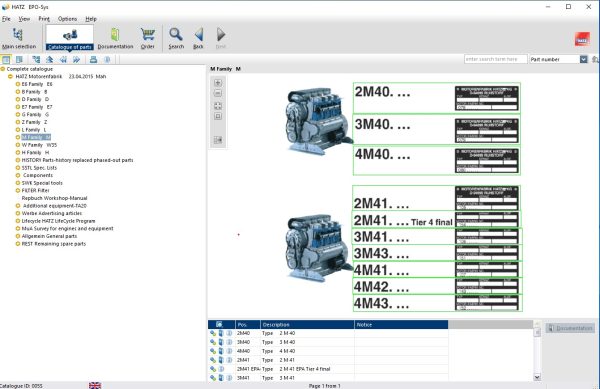Open the Options menu
Screen dimensions: 600x389
click(x=67, y=19)
